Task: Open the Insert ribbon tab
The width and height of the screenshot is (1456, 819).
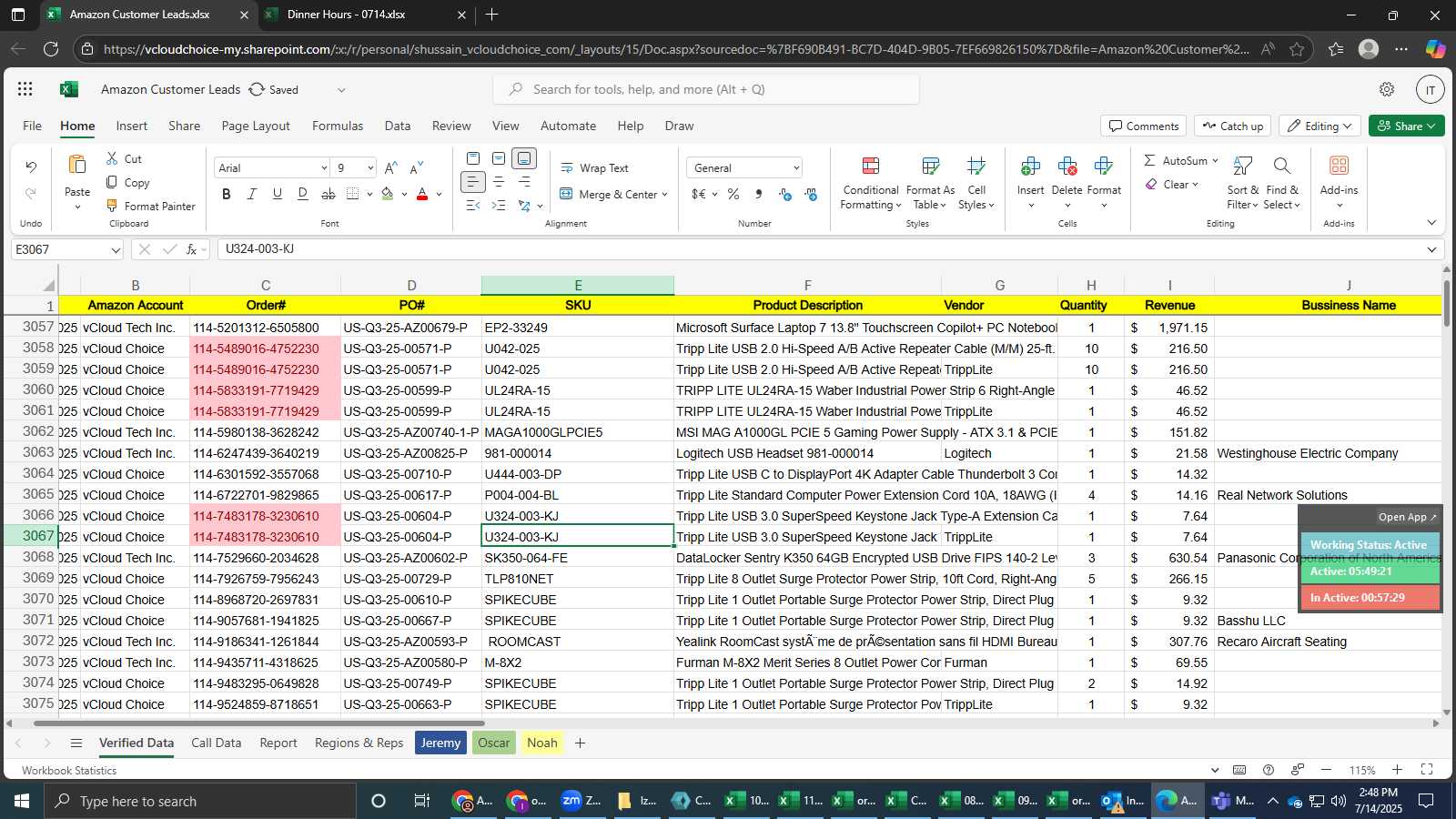Action: 131,126
